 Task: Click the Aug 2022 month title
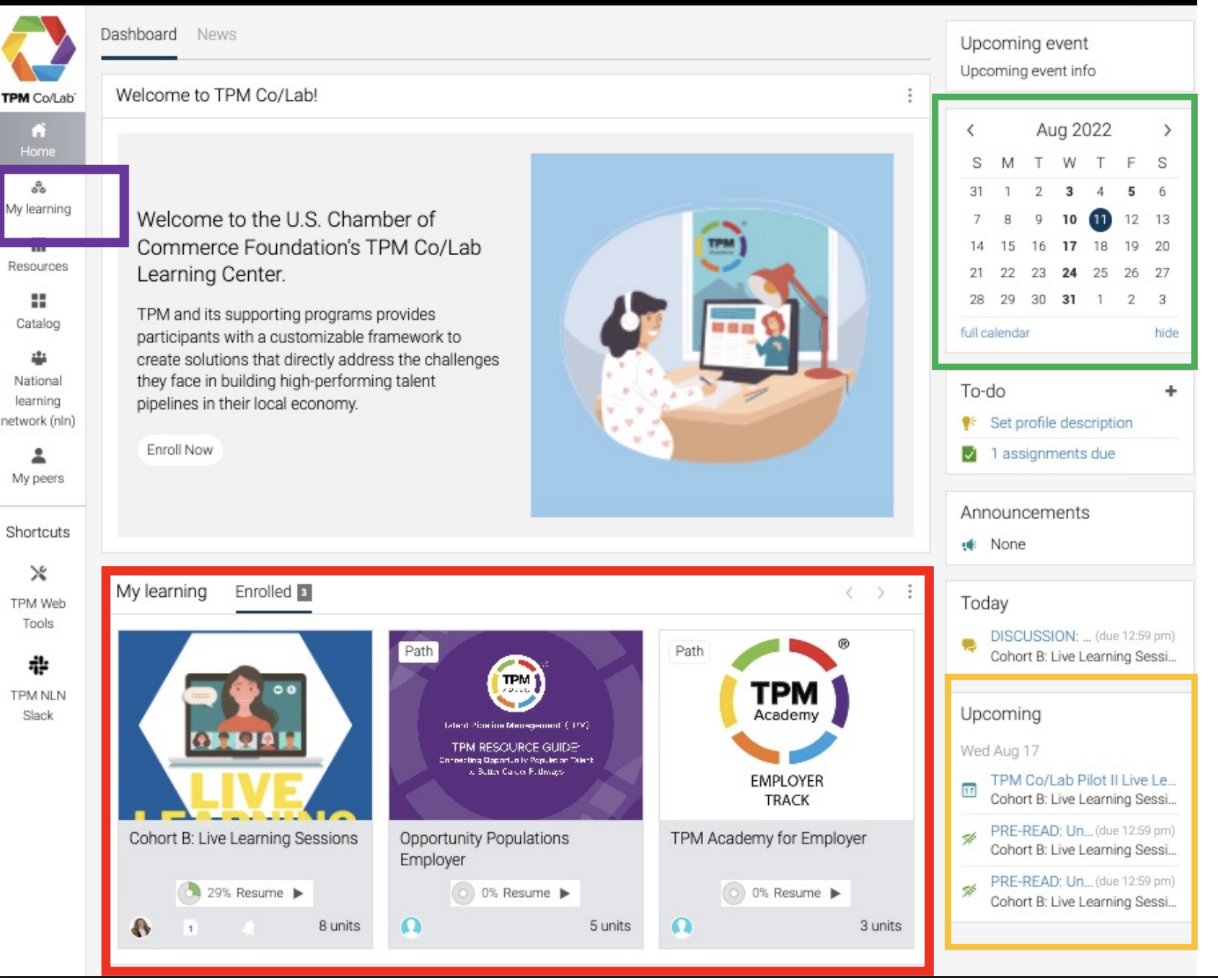pyautogui.click(x=1073, y=130)
